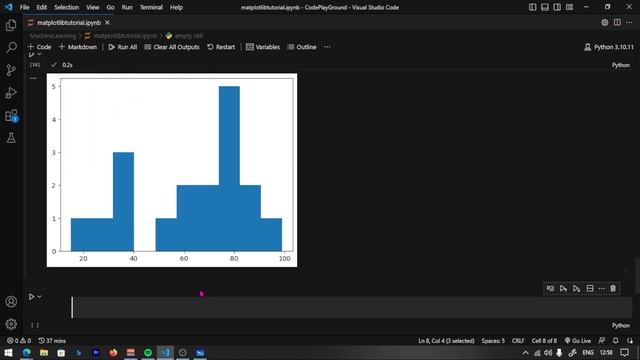The width and height of the screenshot is (640, 360).
Task: Toggle the Secondary Side Bar from the title bar
Action: (x=557, y=7)
